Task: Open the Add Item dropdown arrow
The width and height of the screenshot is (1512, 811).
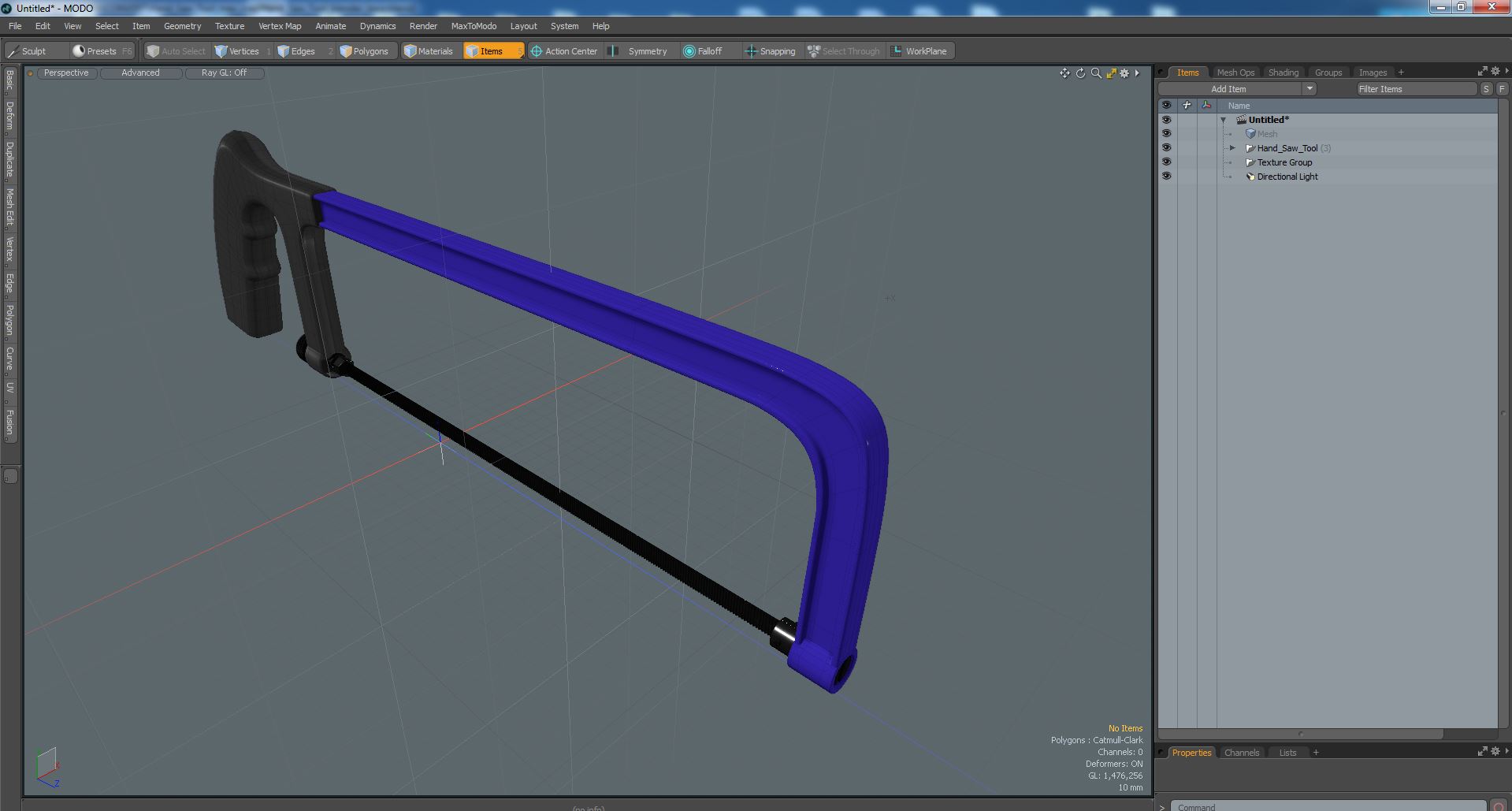Action: pos(1310,89)
